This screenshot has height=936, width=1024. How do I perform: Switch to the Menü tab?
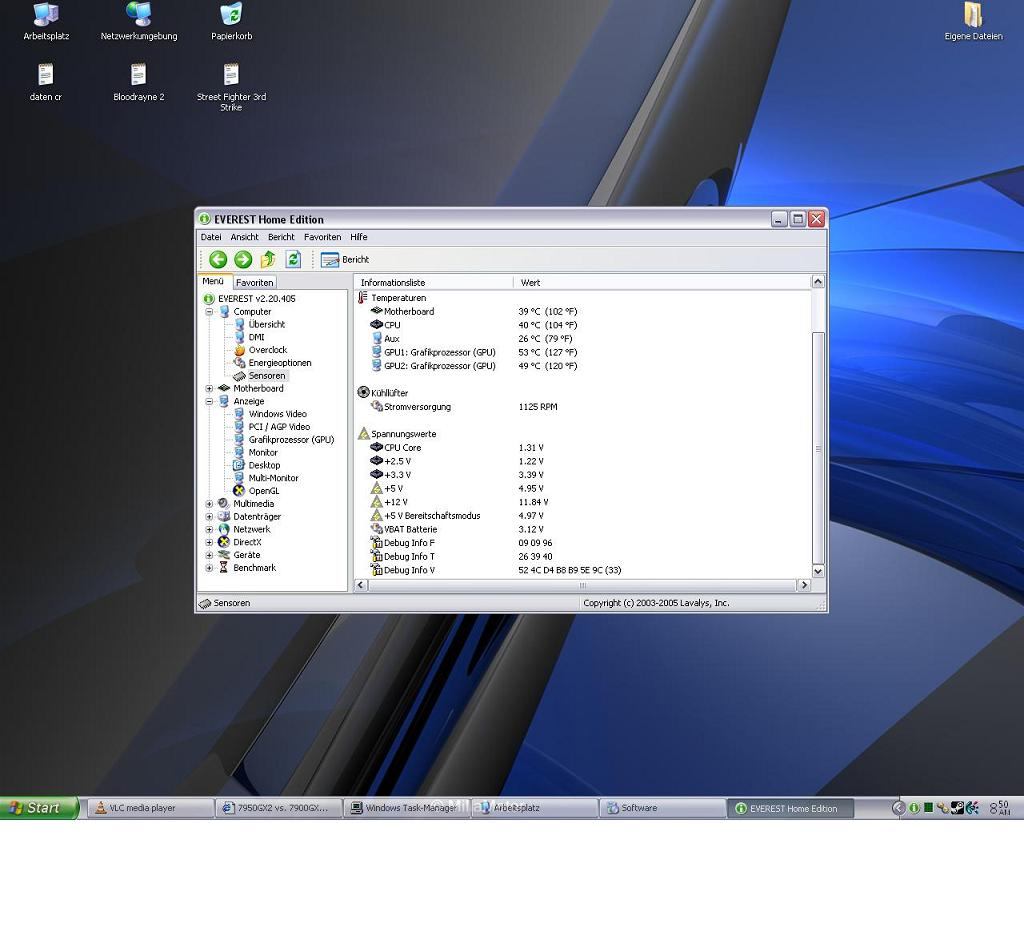point(213,281)
